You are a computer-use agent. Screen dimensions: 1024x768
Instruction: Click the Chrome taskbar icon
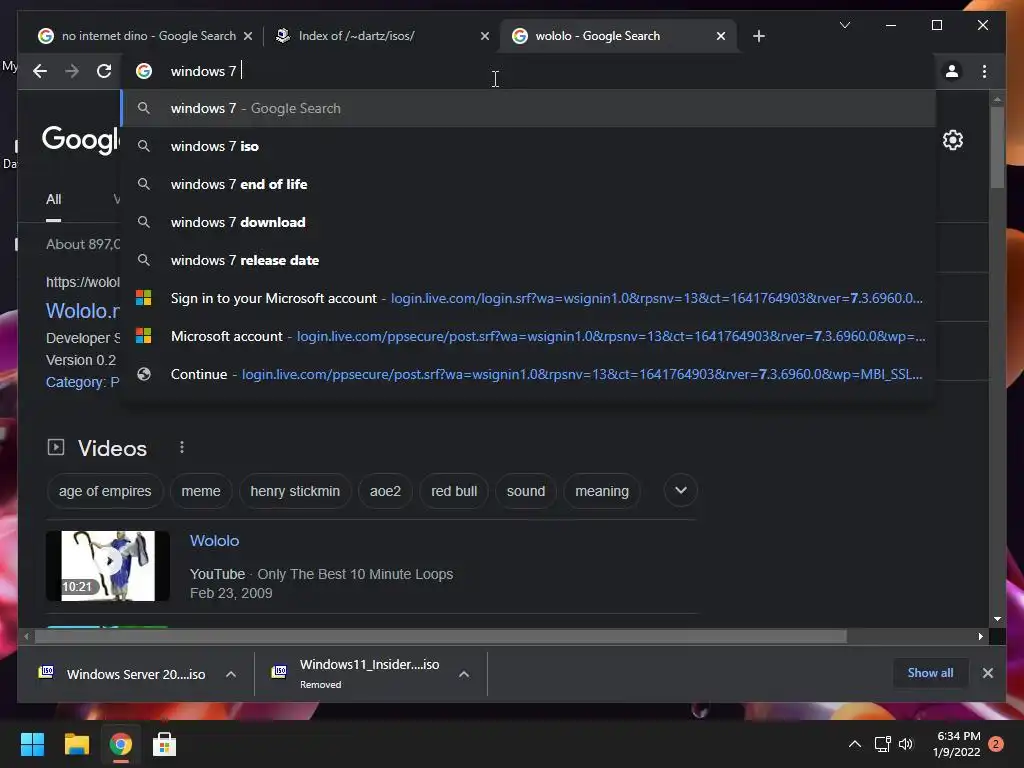pyautogui.click(x=120, y=744)
